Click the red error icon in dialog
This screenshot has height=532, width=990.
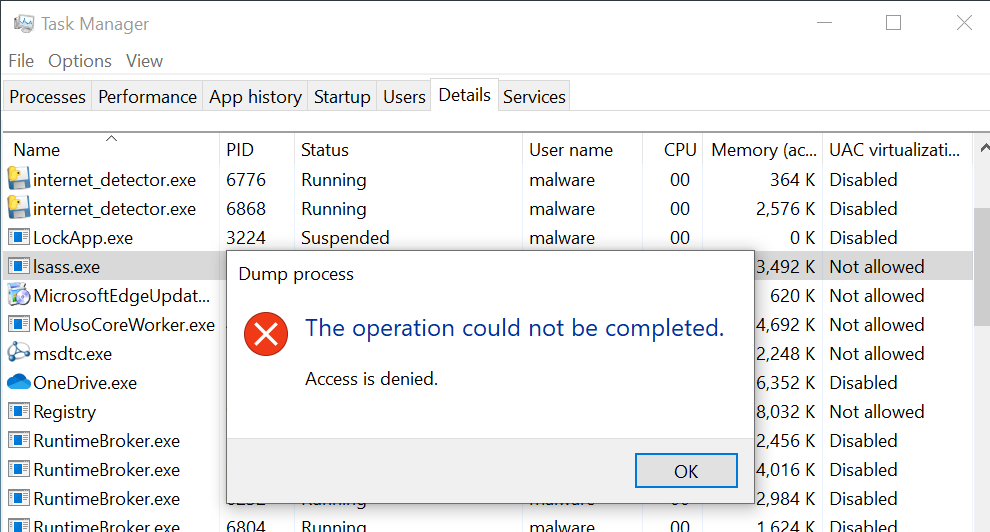pyautogui.click(x=266, y=334)
